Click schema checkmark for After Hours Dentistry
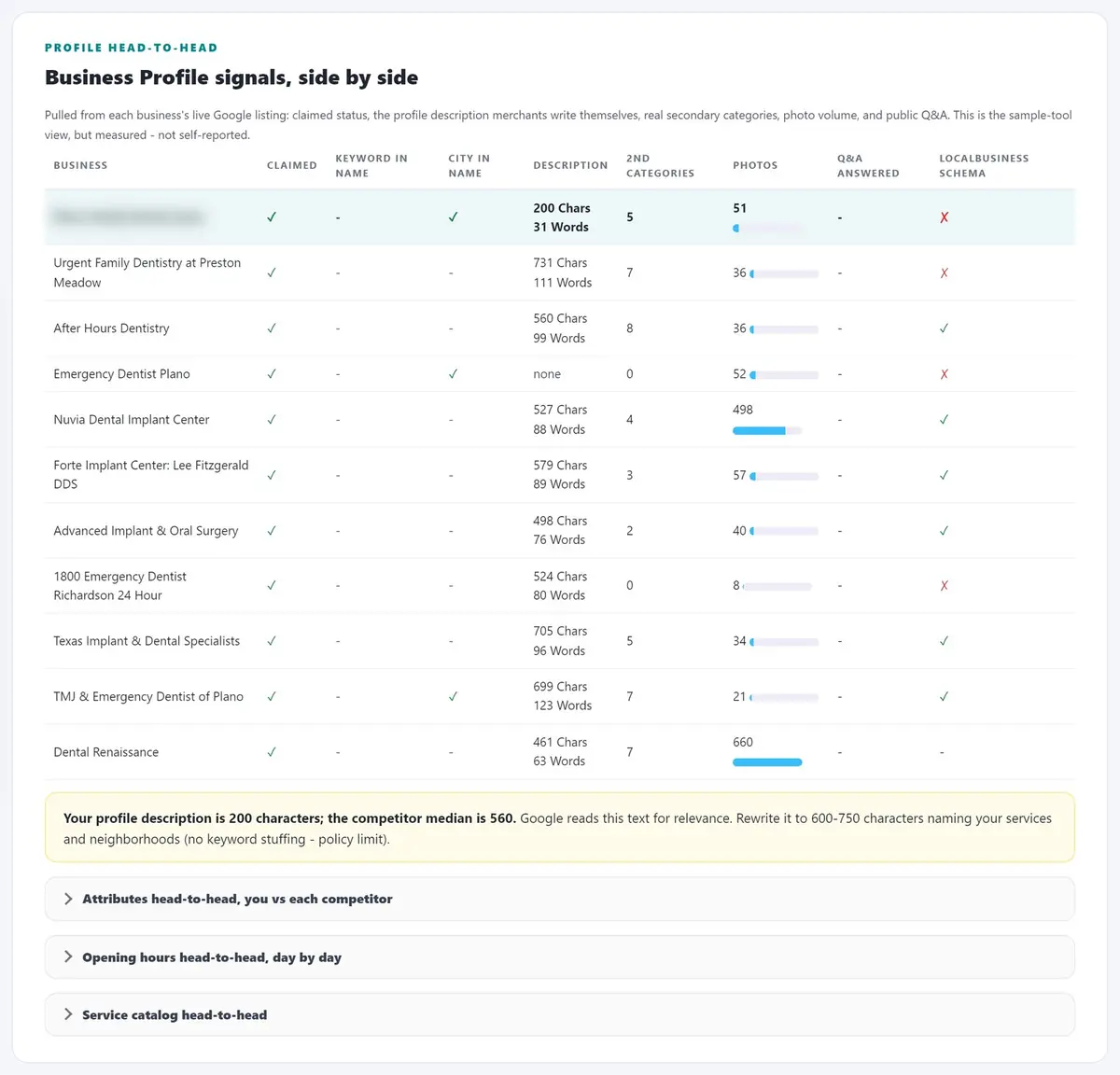Viewport: 1120px width, 1075px height. click(945, 328)
